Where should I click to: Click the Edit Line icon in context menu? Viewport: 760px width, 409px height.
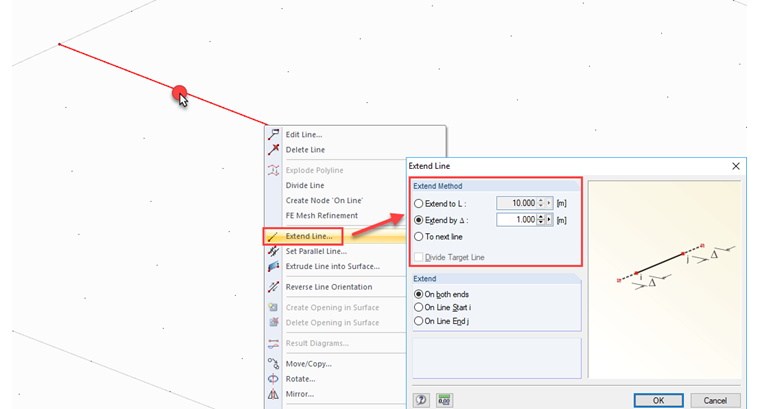pyautogui.click(x=273, y=134)
